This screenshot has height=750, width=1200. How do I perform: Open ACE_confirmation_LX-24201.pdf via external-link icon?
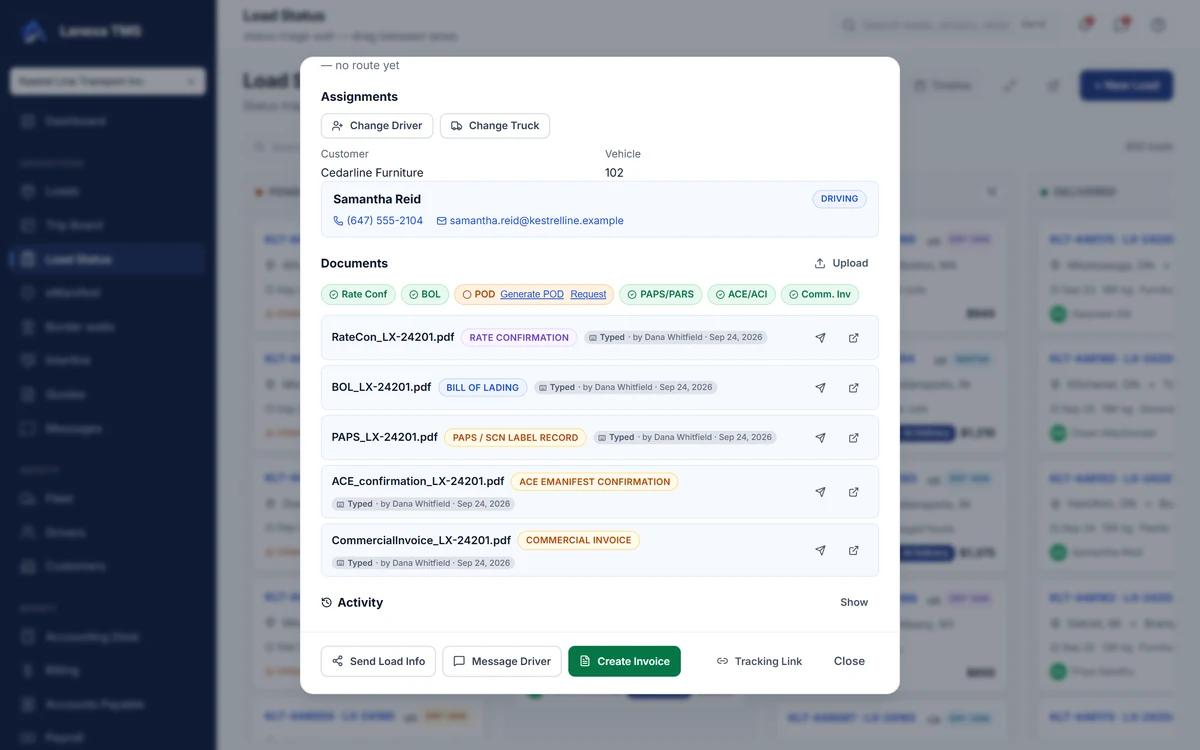coord(853,492)
